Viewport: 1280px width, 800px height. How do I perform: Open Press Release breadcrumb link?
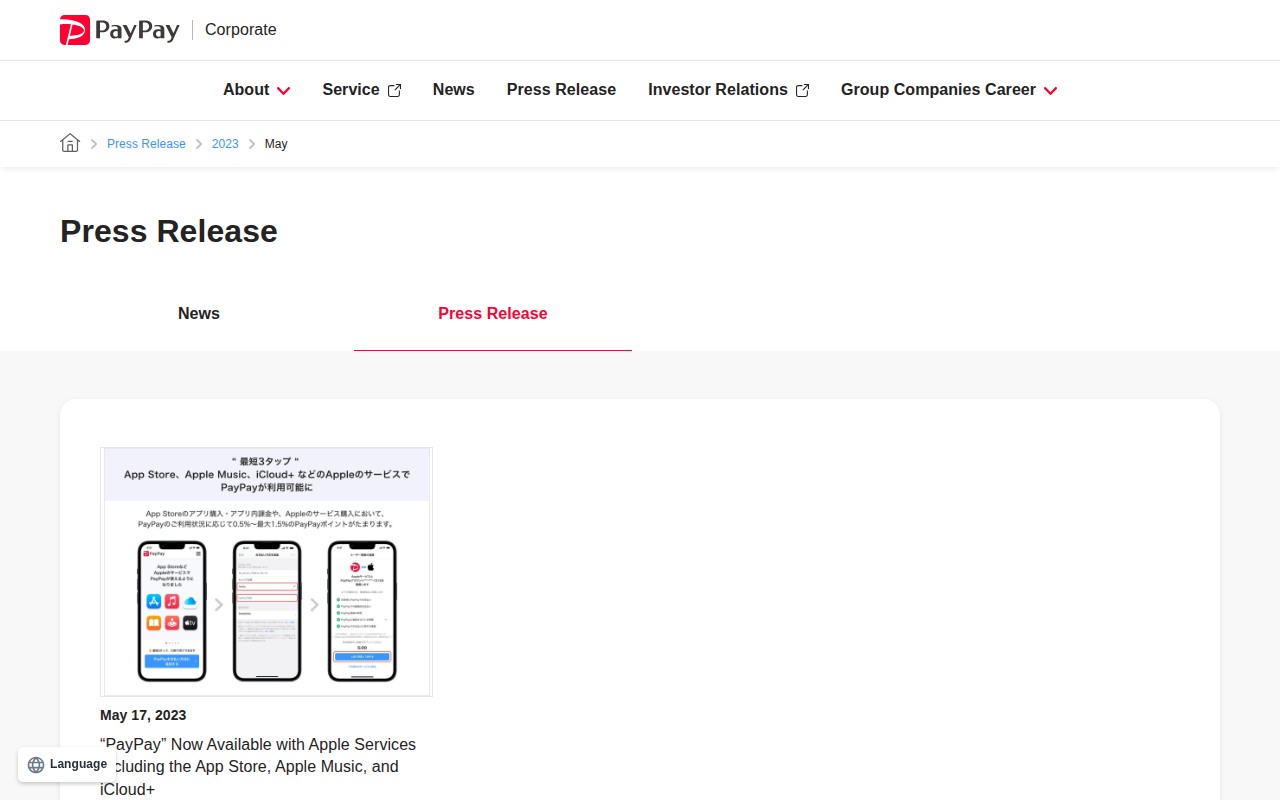pos(146,144)
